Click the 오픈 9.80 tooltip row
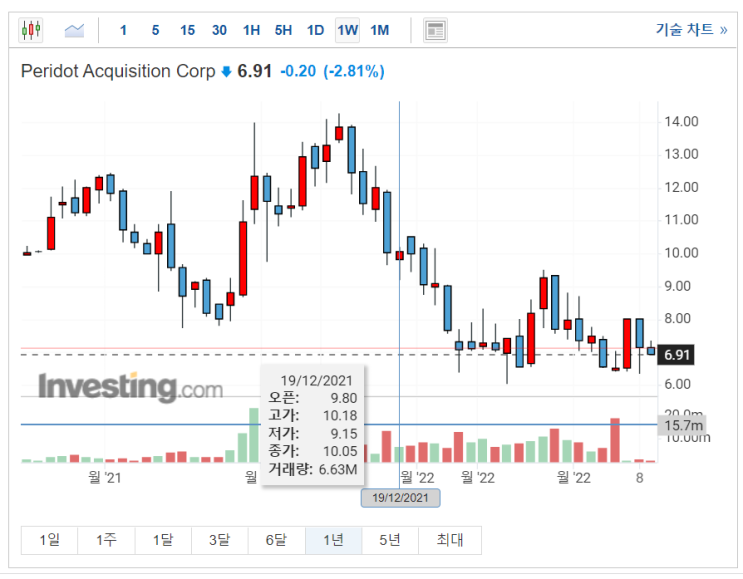743x579 pixels. (x=313, y=398)
